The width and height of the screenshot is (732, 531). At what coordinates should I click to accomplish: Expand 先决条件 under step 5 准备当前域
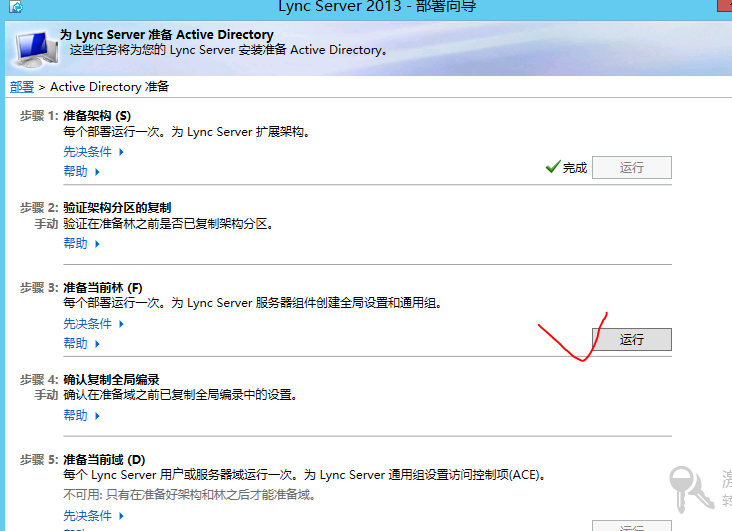point(93,516)
